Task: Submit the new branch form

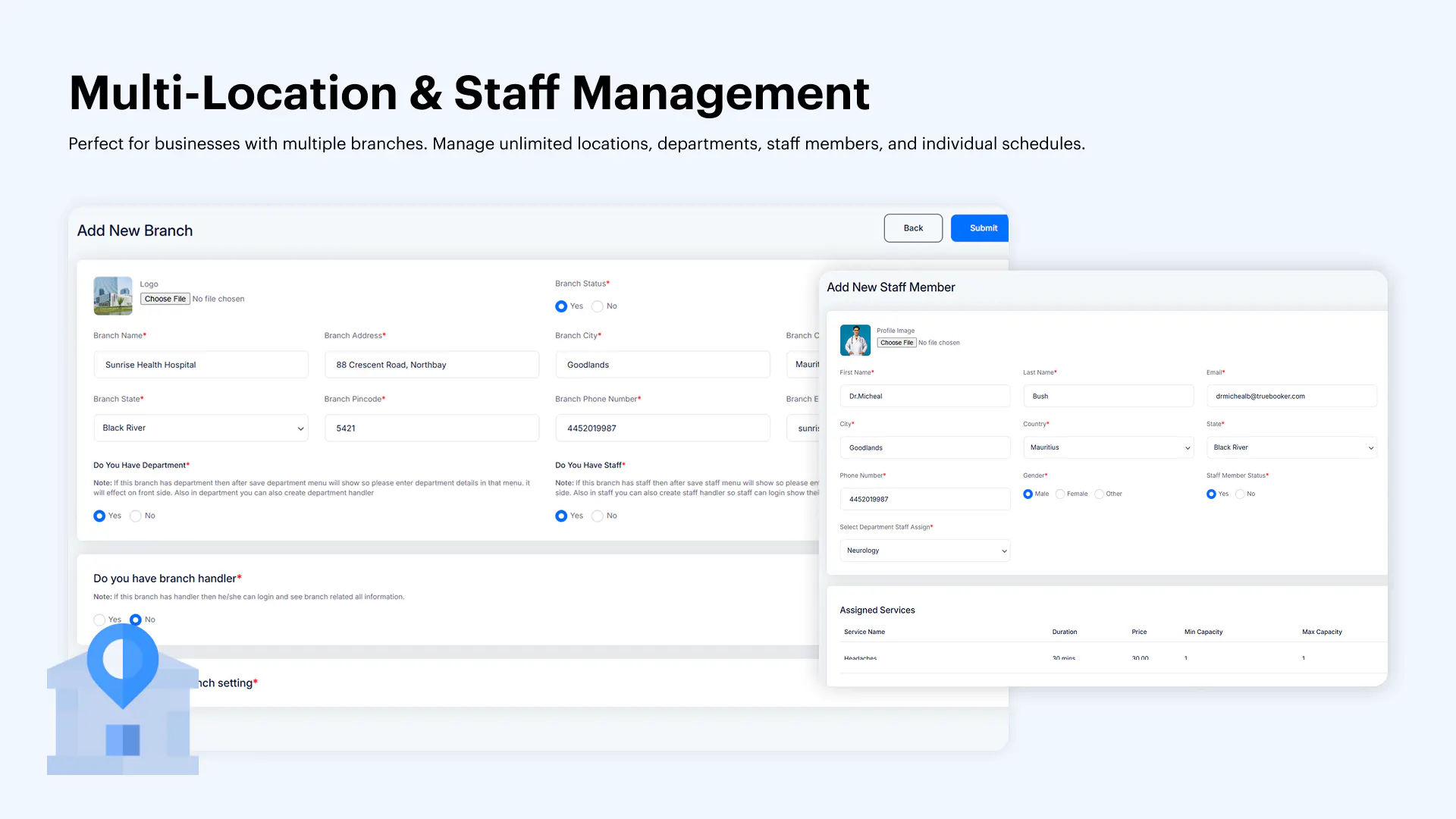Action: [x=980, y=228]
